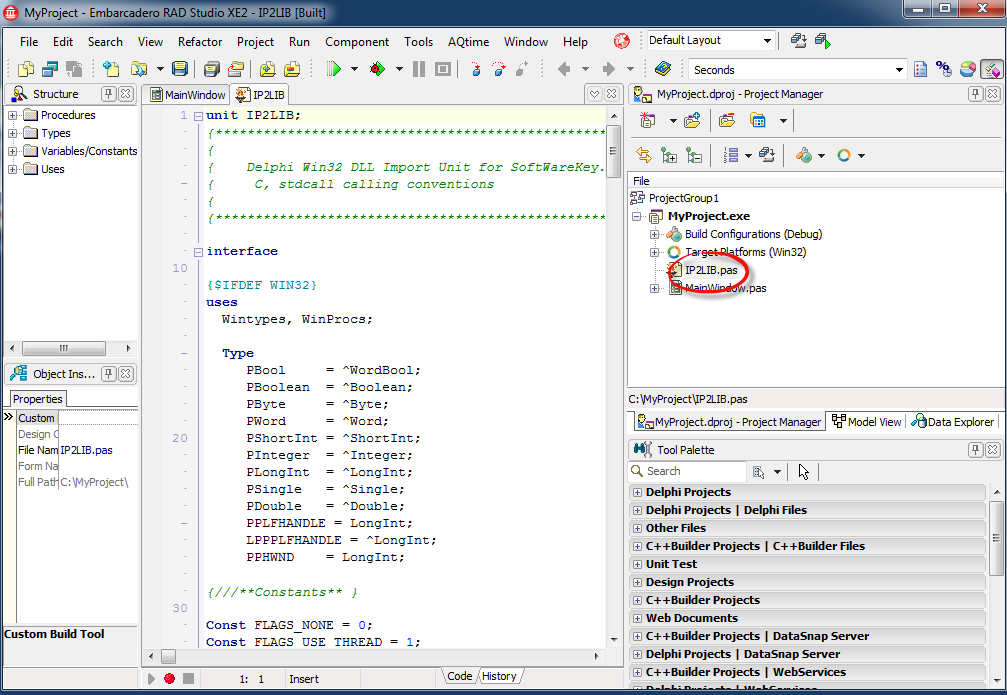
Task: Select the History tab below the editor
Action: pyautogui.click(x=499, y=677)
